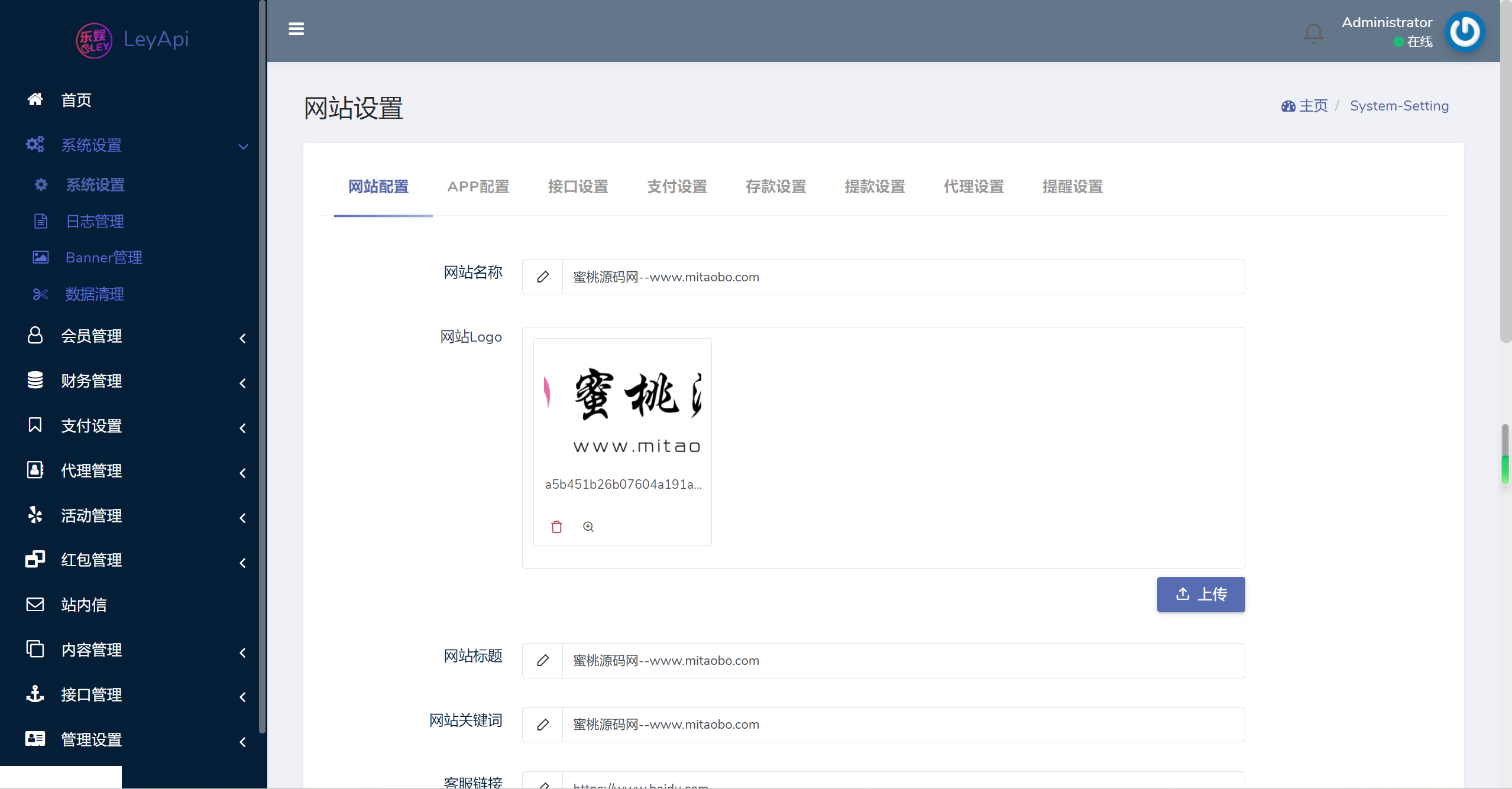1512x789 pixels.
Task: Switch to the APP配置 tab
Action: (478, 187)
